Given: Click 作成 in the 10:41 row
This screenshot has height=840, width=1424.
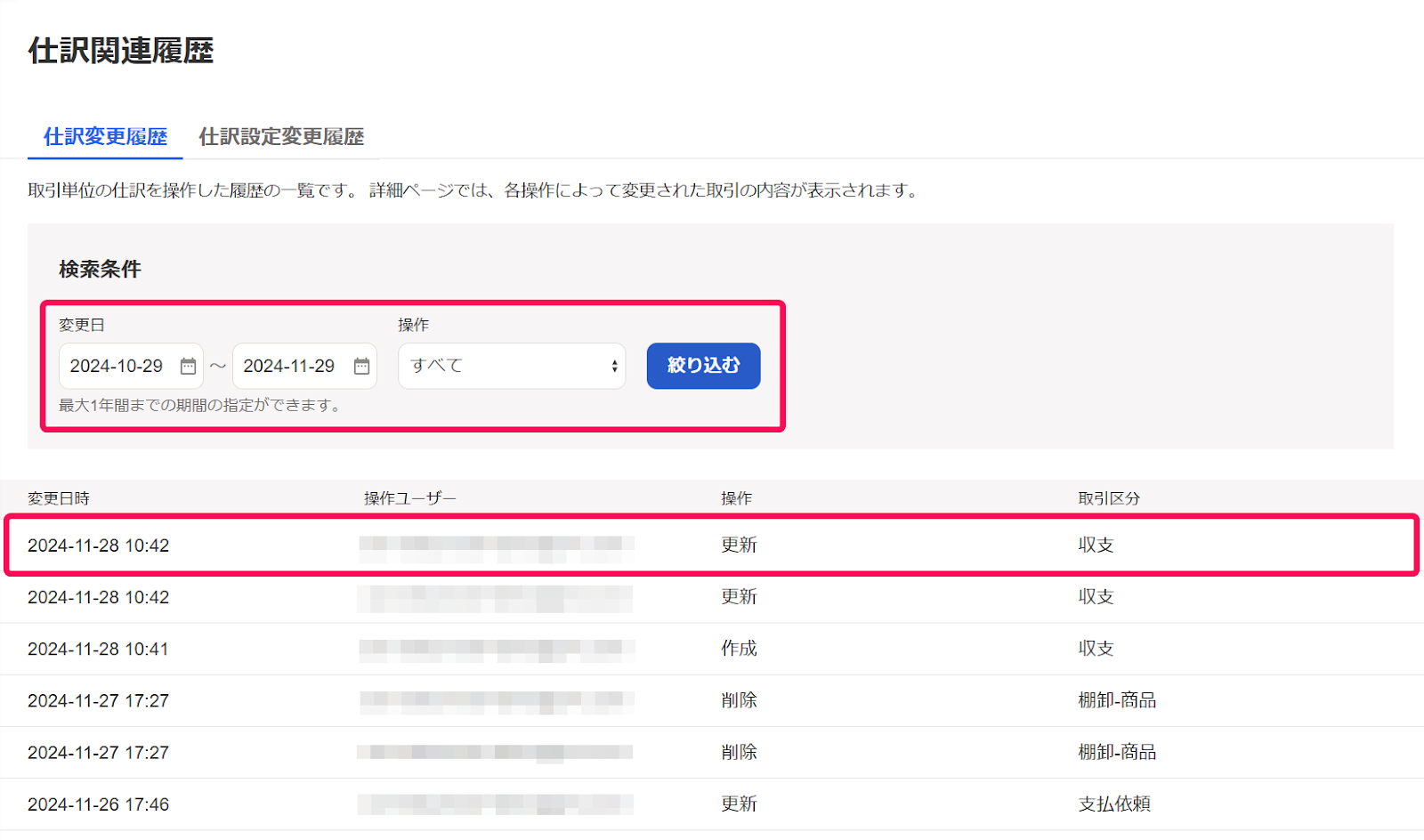Looking at the screenshot, I should tap(739, 649).
